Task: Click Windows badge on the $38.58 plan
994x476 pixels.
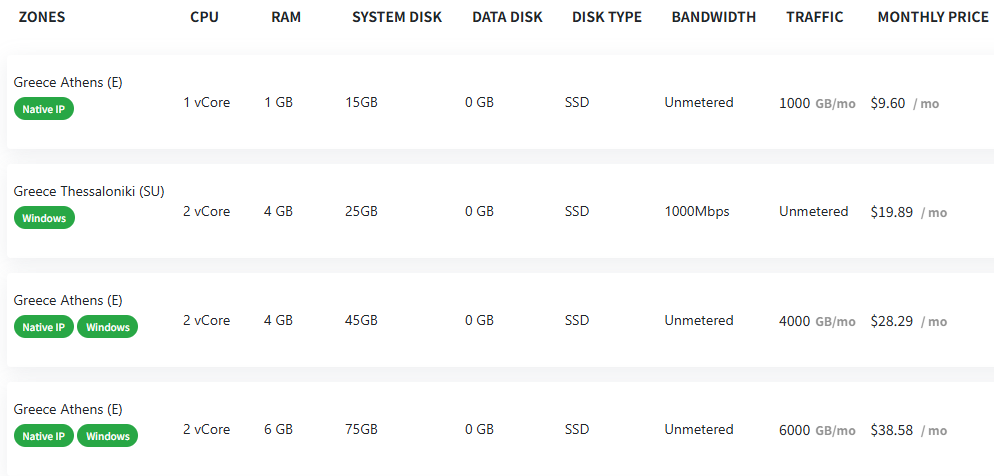Action: click(x=108, y=436)
